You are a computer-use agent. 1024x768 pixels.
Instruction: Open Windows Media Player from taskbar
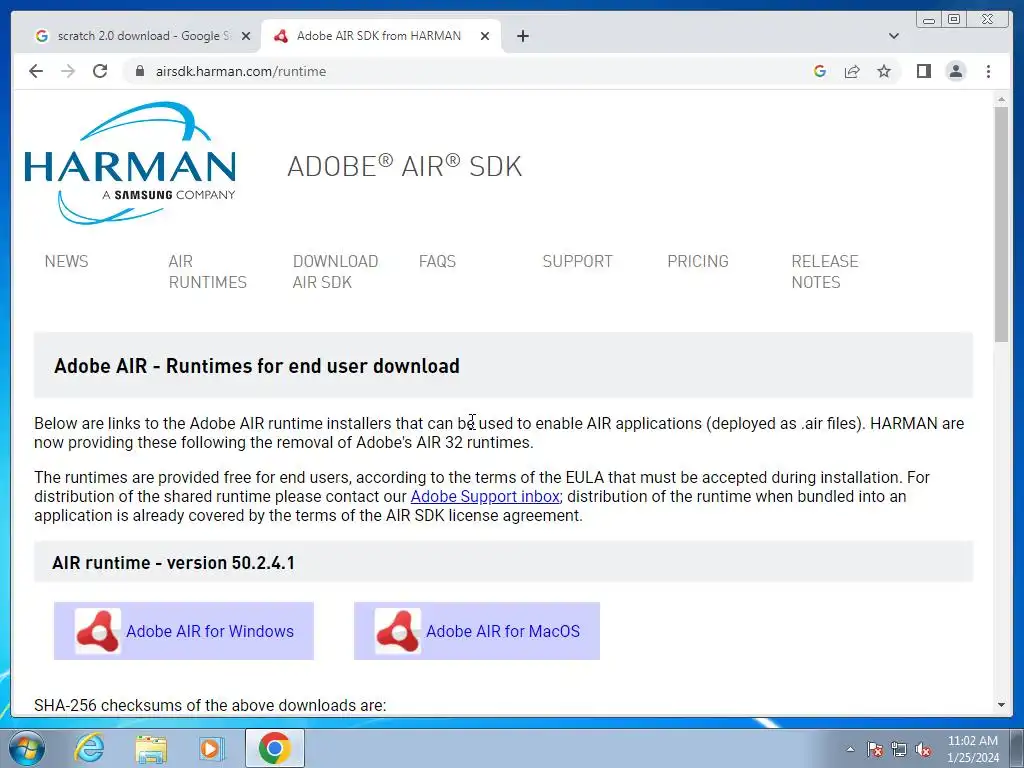pyautogui.click(x=212, y=748)
